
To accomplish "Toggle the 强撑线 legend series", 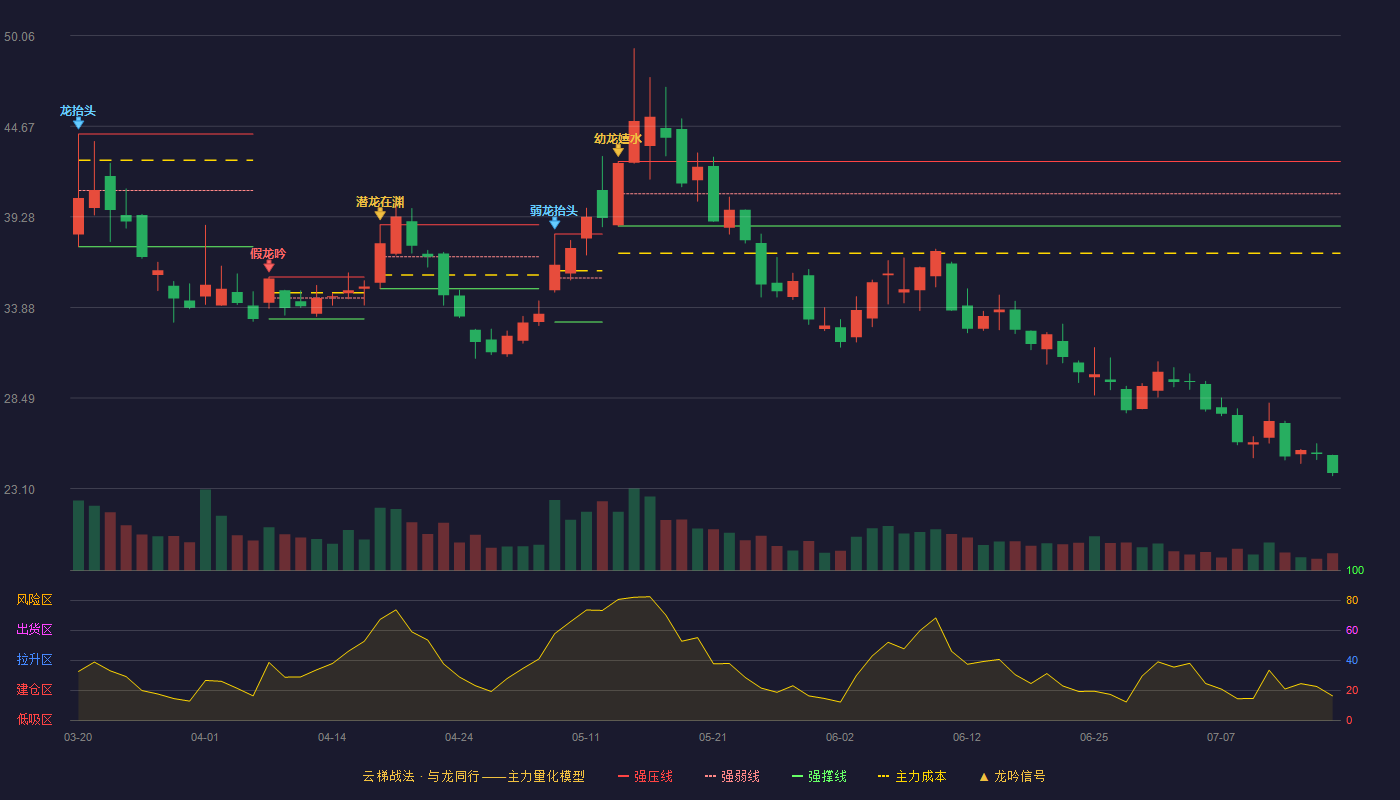I will [x=819, y=776].
